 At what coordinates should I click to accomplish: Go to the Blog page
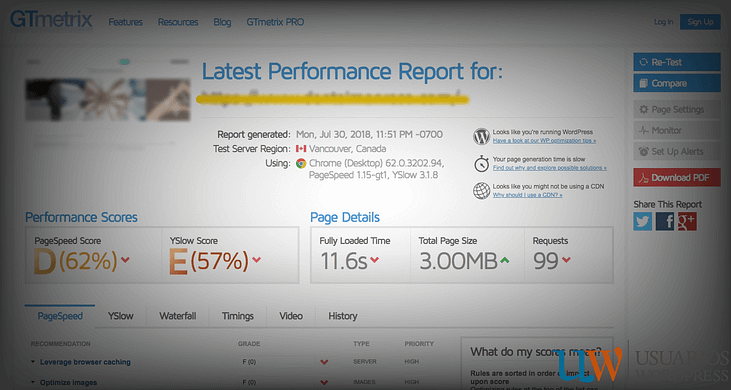coord(222,22)
